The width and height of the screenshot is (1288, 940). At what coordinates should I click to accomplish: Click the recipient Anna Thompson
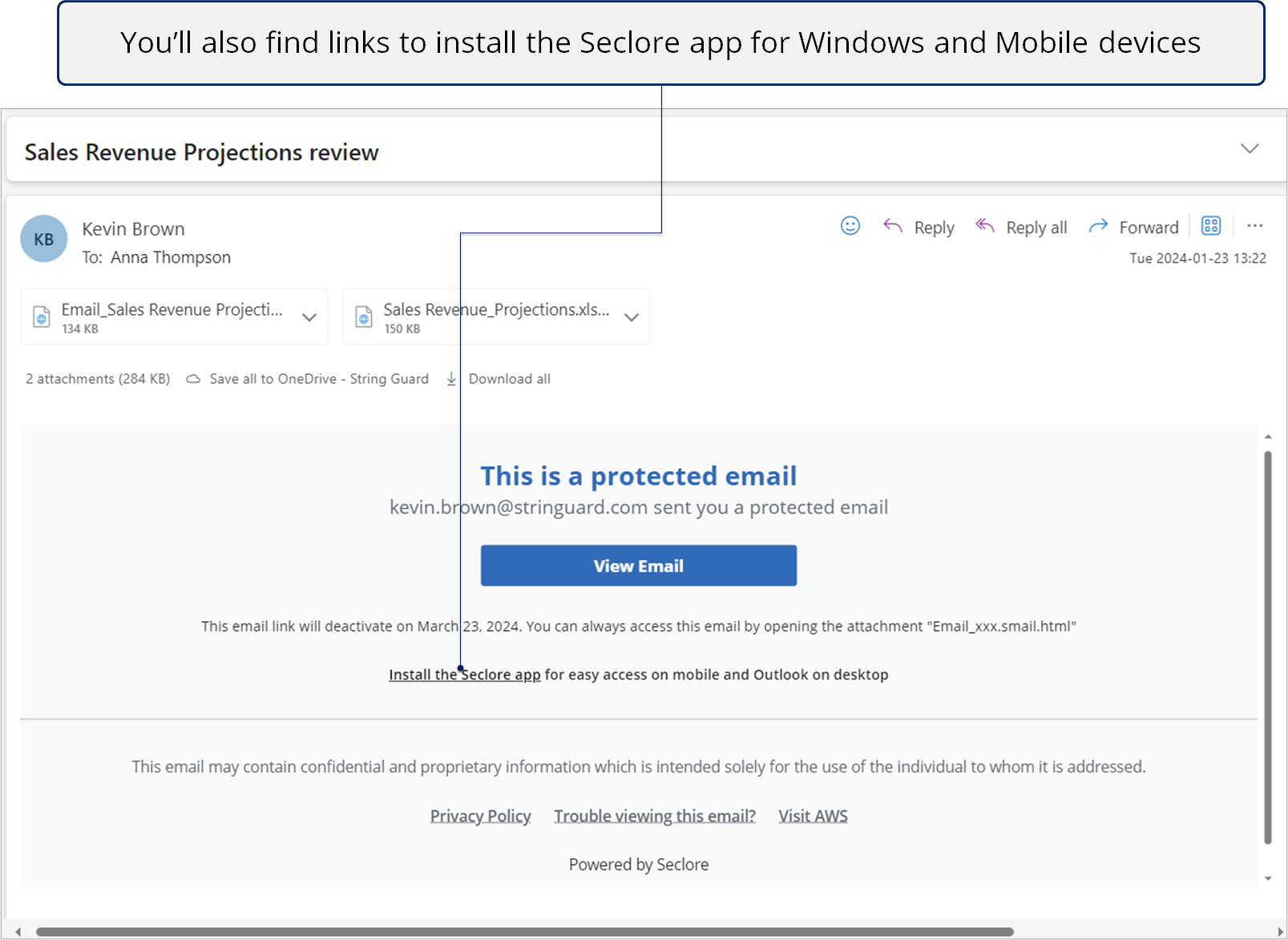coord(171,257)
